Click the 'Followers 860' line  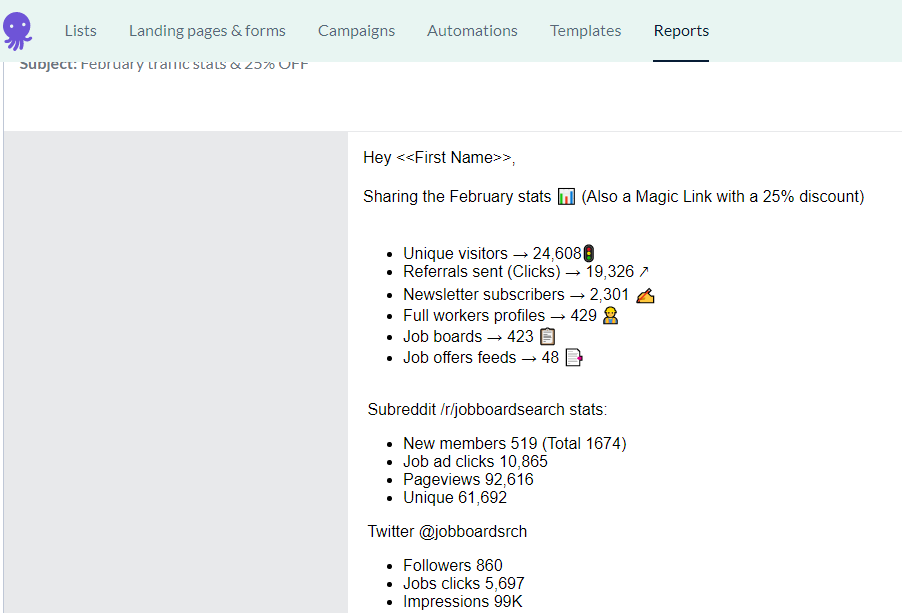coord(453,565)
